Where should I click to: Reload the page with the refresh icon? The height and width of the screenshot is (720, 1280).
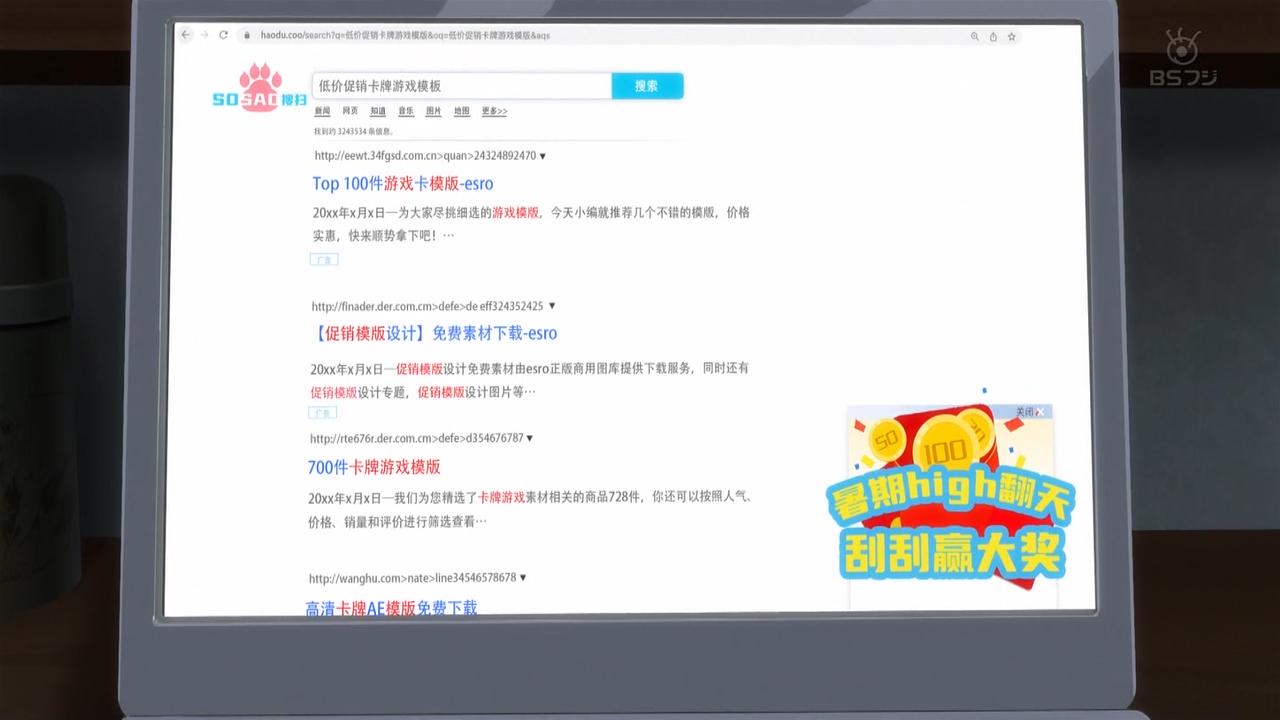[x=223, y=35]
